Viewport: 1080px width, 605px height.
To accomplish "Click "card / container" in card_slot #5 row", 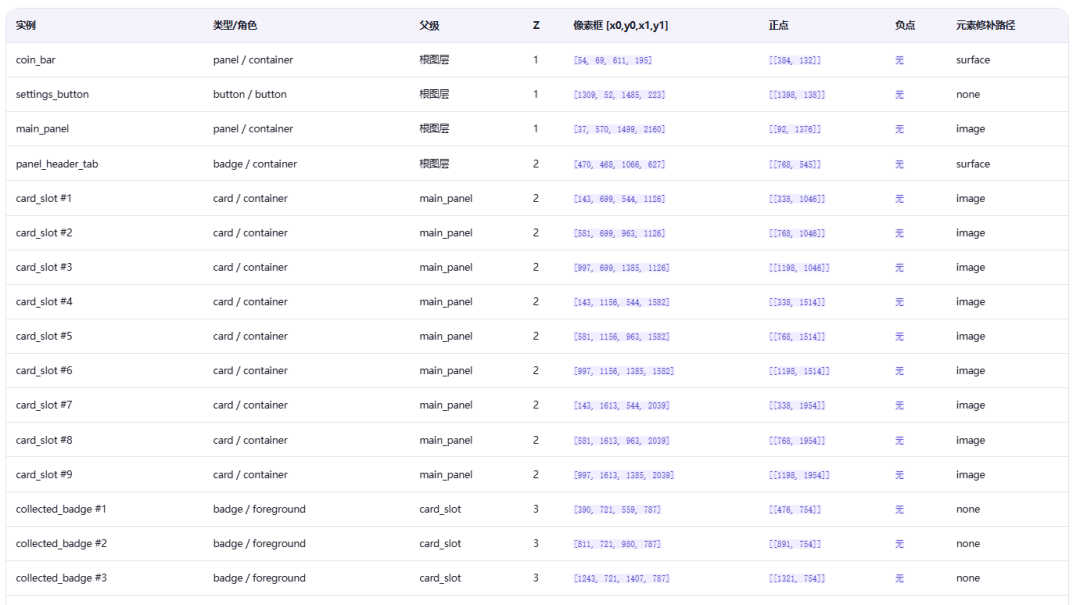I will [251, 336].
